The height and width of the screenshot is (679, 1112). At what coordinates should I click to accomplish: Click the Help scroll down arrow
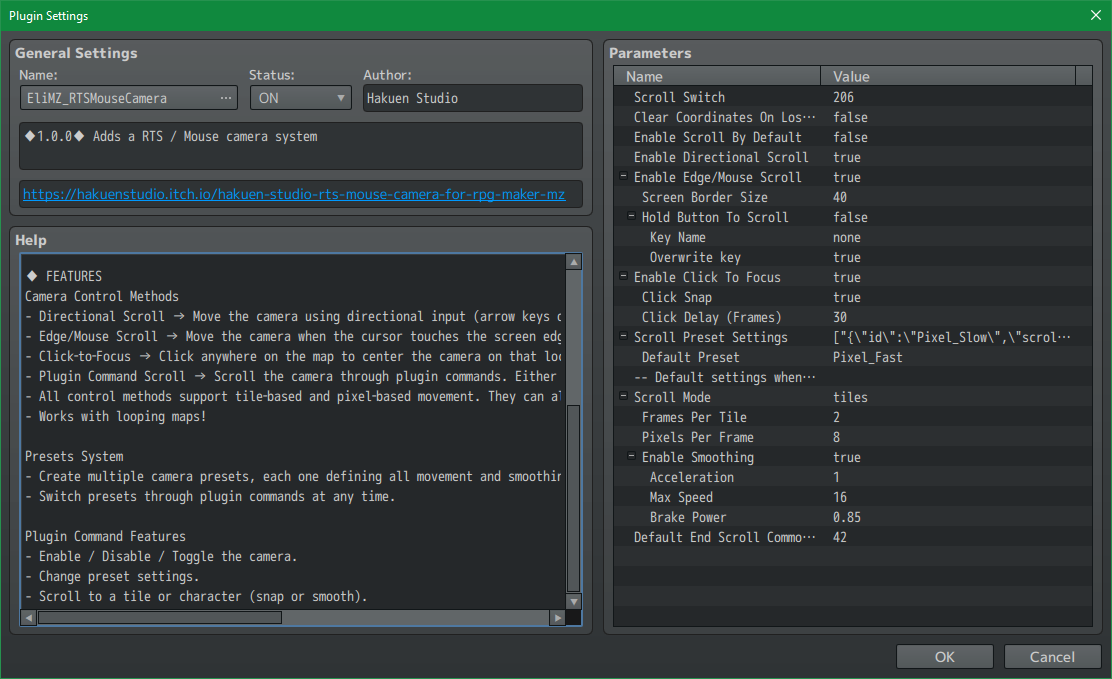[x=573, y=602]
